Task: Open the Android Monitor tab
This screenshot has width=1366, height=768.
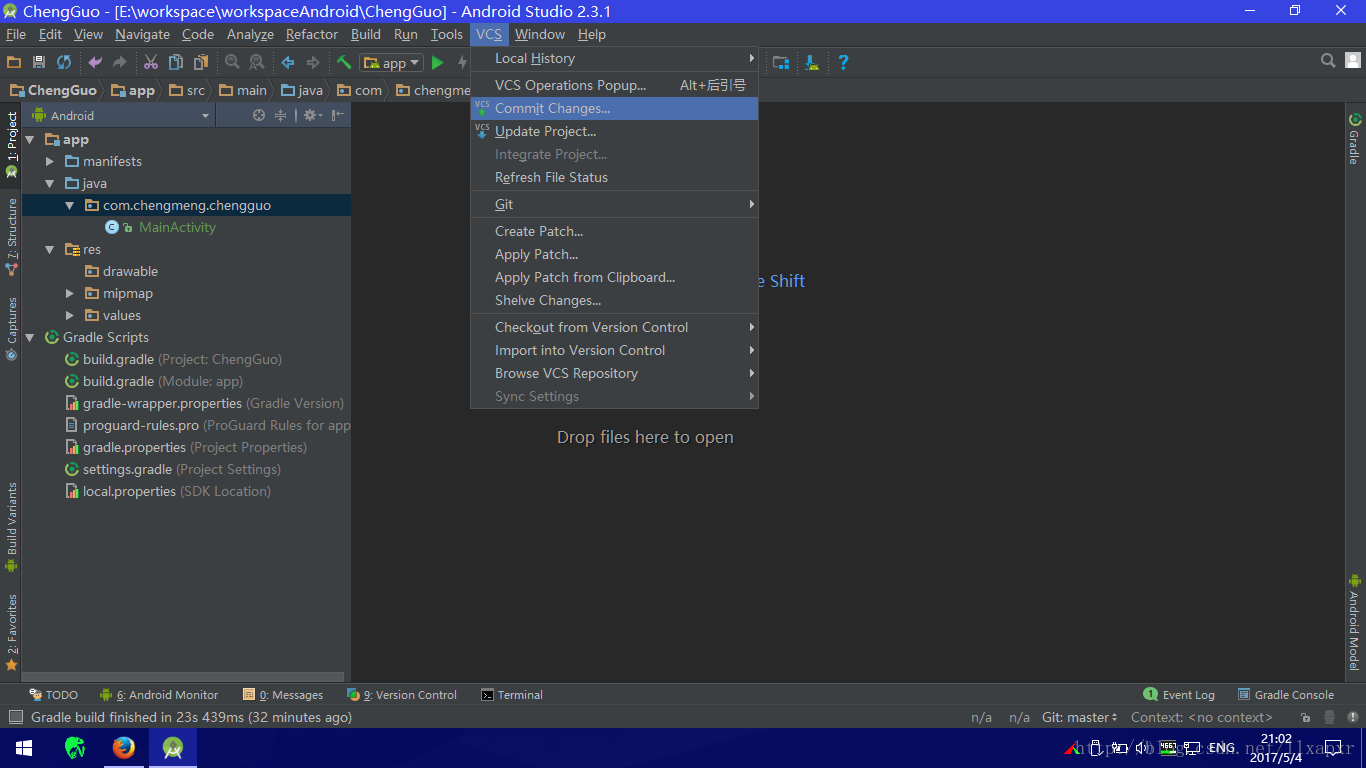Action: coord(159,695)
